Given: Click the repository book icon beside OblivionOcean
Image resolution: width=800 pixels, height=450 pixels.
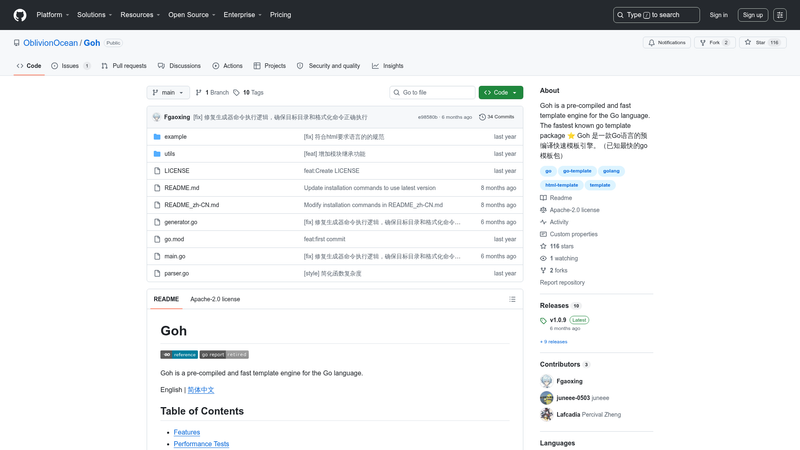Looking at the screenshot, I should click(x=17, y=43).
